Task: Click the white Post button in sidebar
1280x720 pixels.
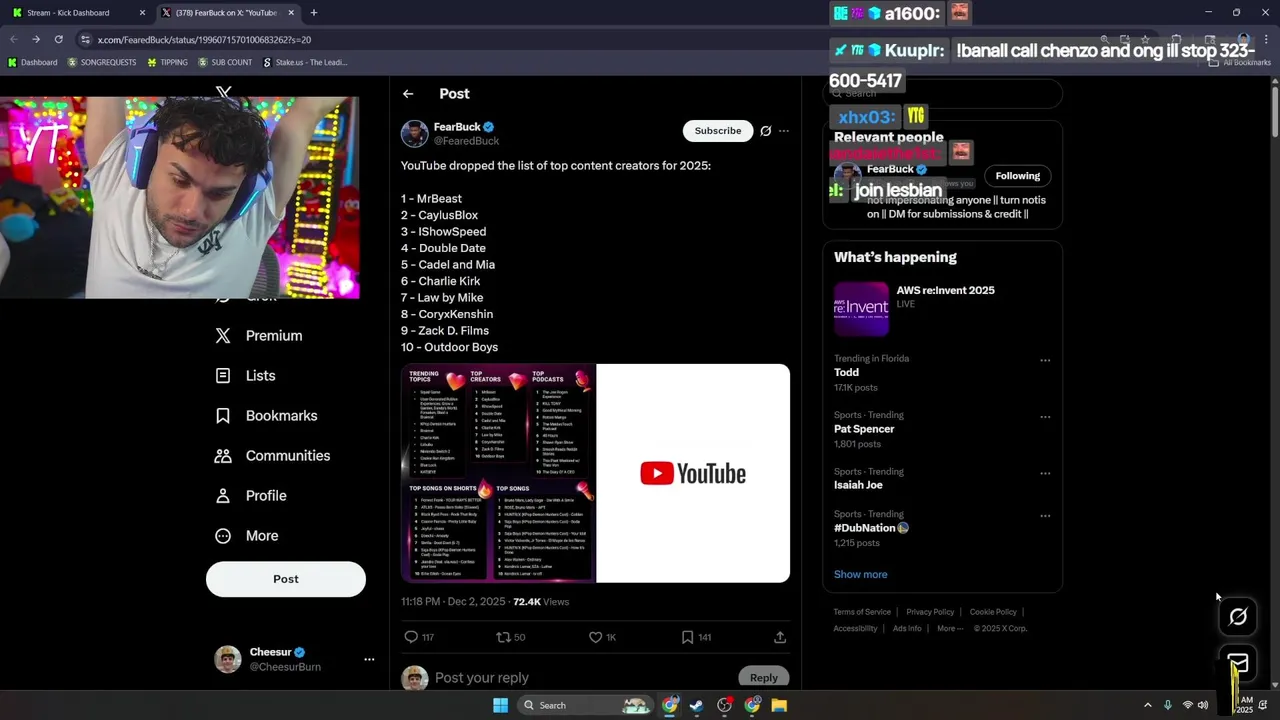Action: tap(286, 579)
